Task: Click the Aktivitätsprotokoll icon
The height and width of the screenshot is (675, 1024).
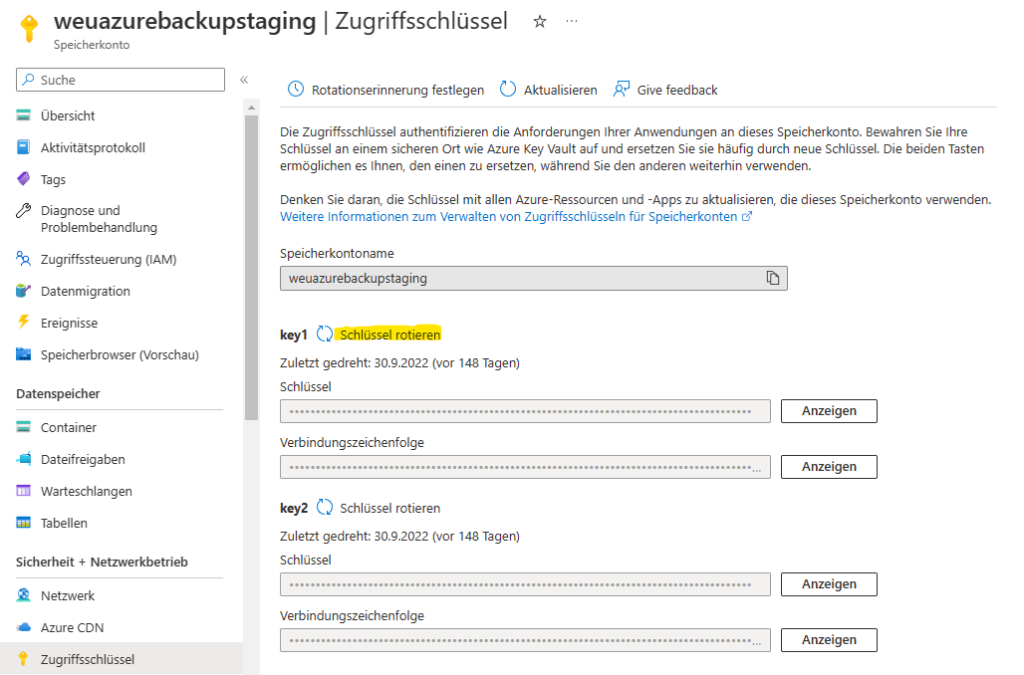Action: click(x=24, y=147)
